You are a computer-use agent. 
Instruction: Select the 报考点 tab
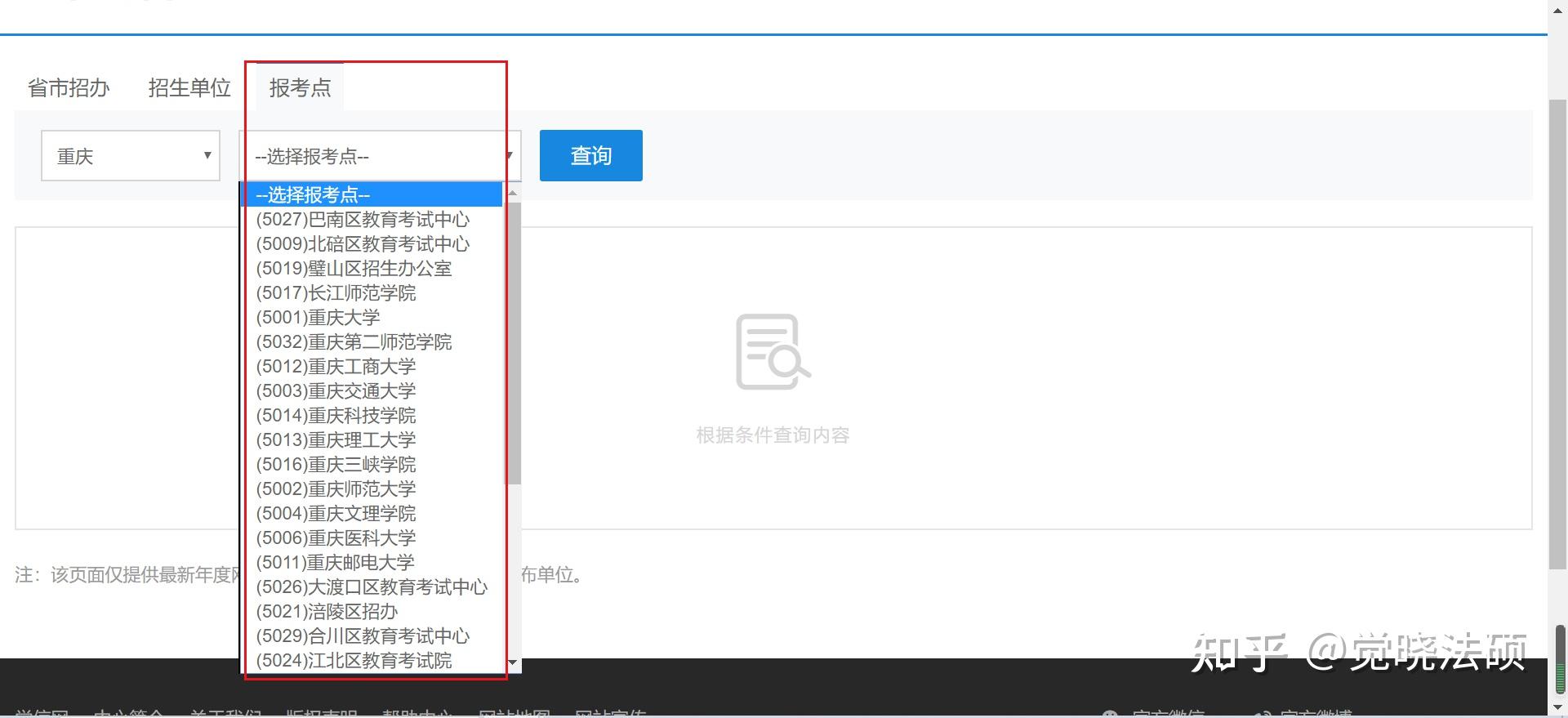[300, 87]
